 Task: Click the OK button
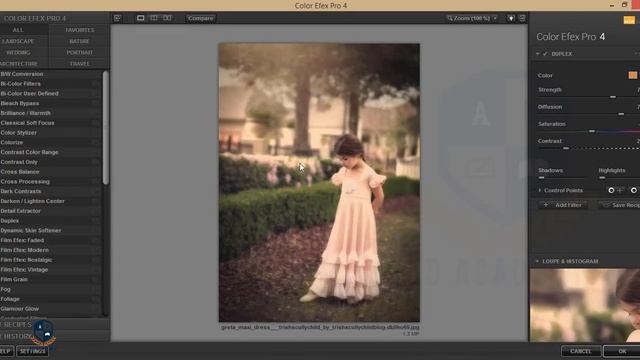[x=622, y=351]
